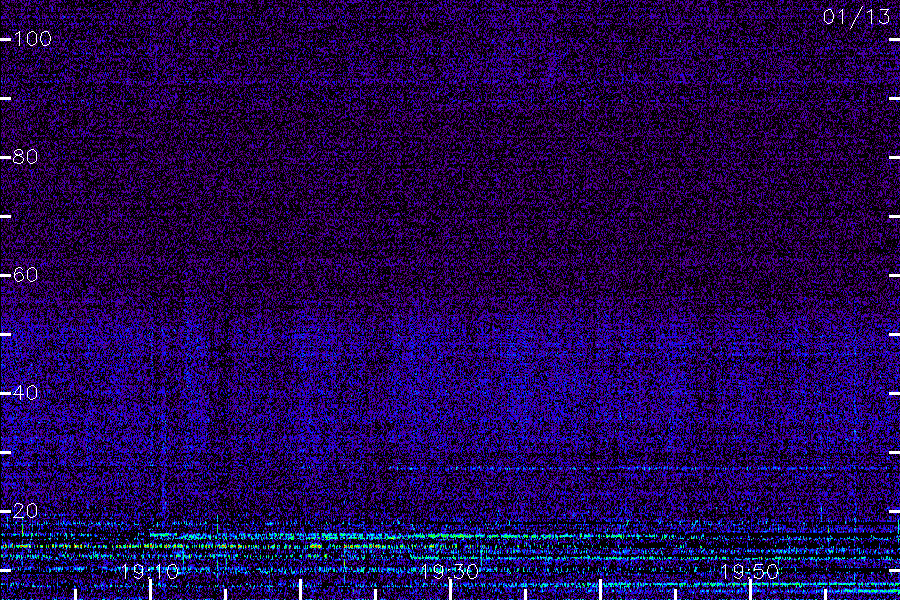Click the 20 frequency axis label
This screenshot has width=900, height=600.
click(26, 510)
